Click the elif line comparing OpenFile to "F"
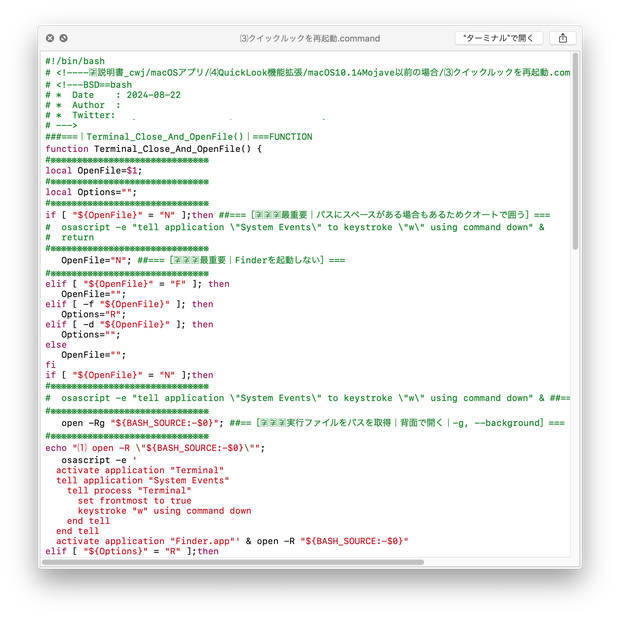 pyautogui.click(x=137, y=284)
